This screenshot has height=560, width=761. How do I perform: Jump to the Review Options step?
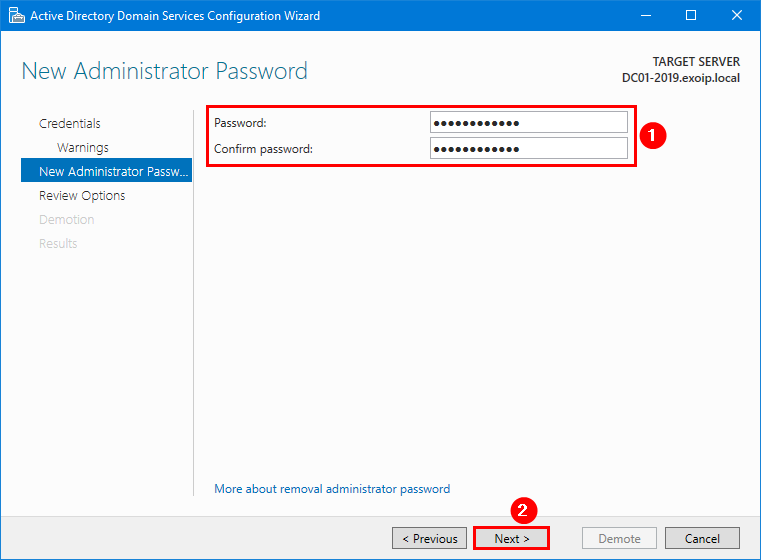tap(82, 195)
